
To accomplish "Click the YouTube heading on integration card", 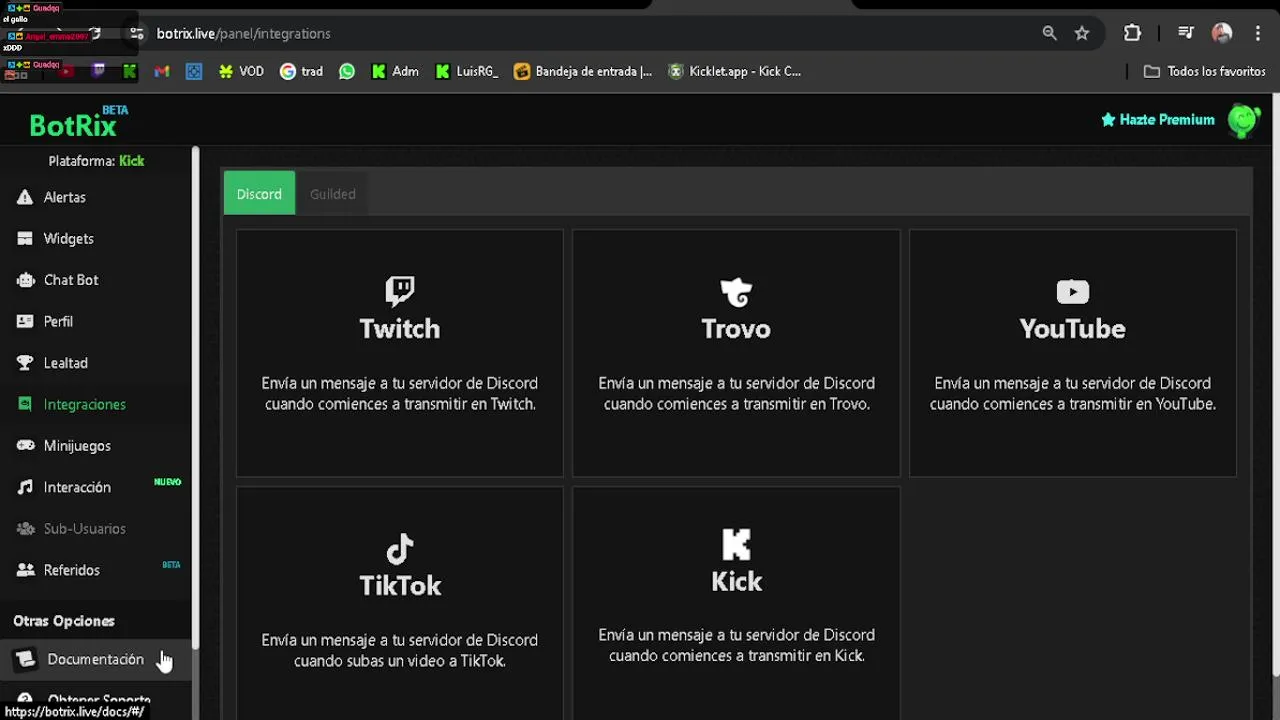I will coord(1073,329).
